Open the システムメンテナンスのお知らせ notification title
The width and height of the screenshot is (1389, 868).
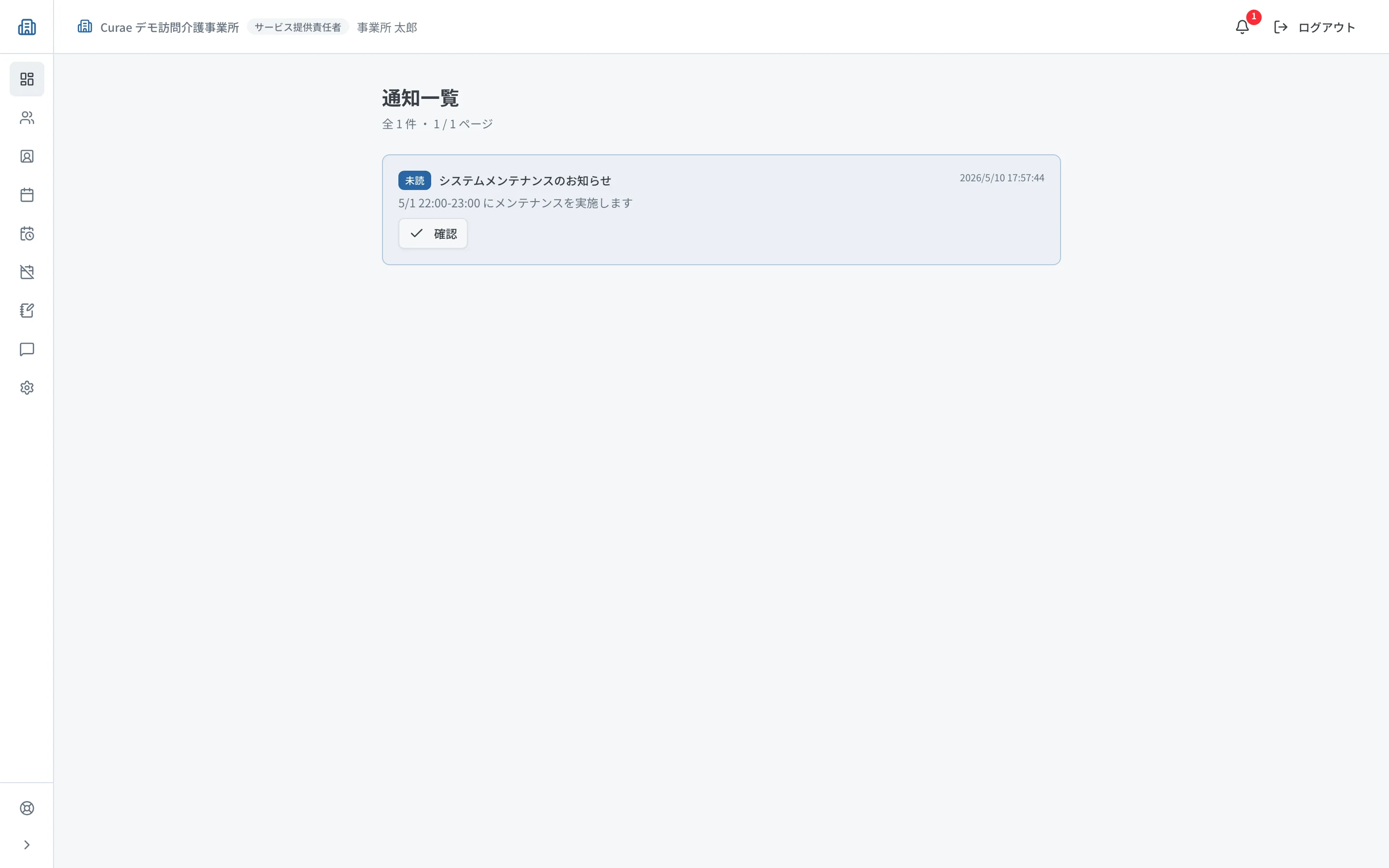[525, 181]
